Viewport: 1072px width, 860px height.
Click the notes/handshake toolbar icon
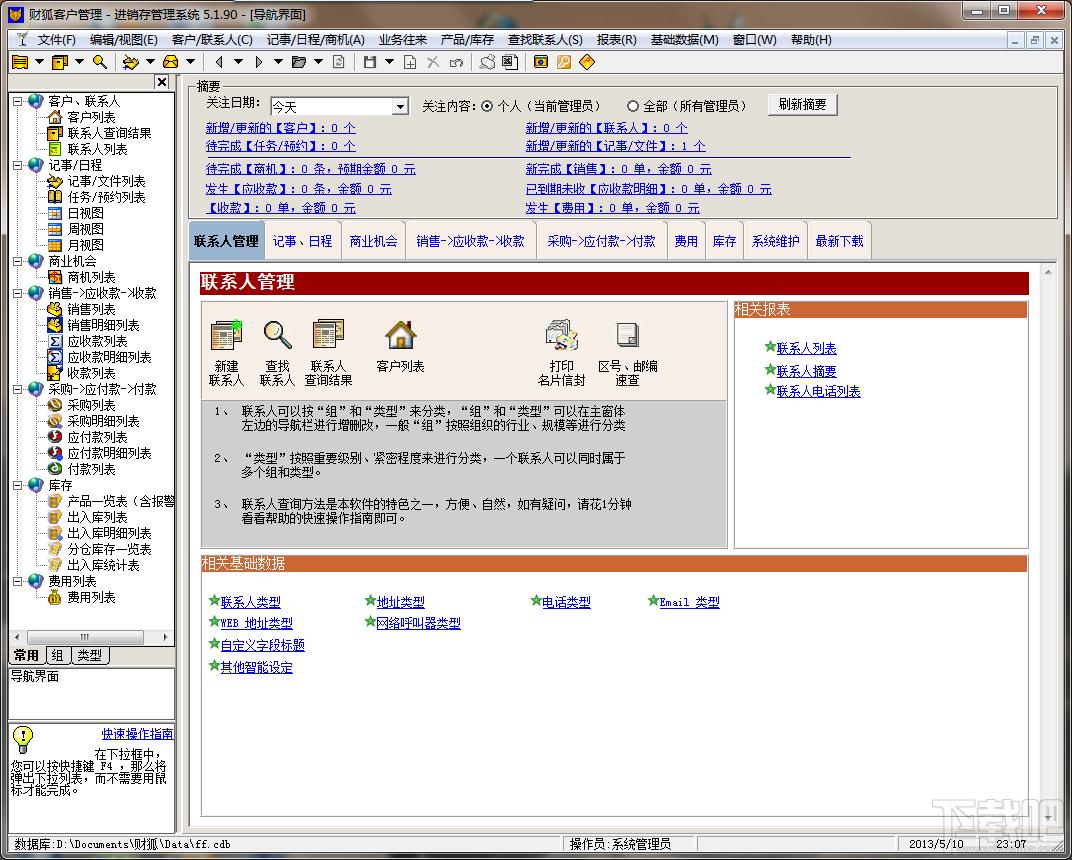(x=130, y=62)
